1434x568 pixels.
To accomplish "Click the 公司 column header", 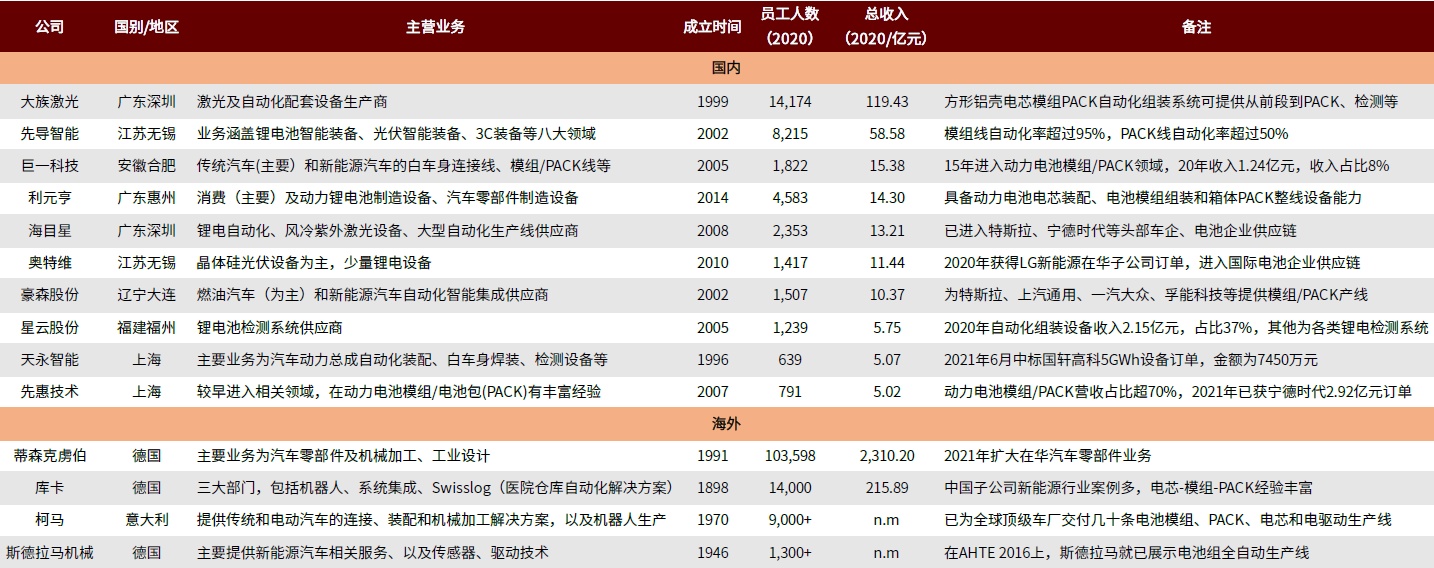I will pos(49,27).
